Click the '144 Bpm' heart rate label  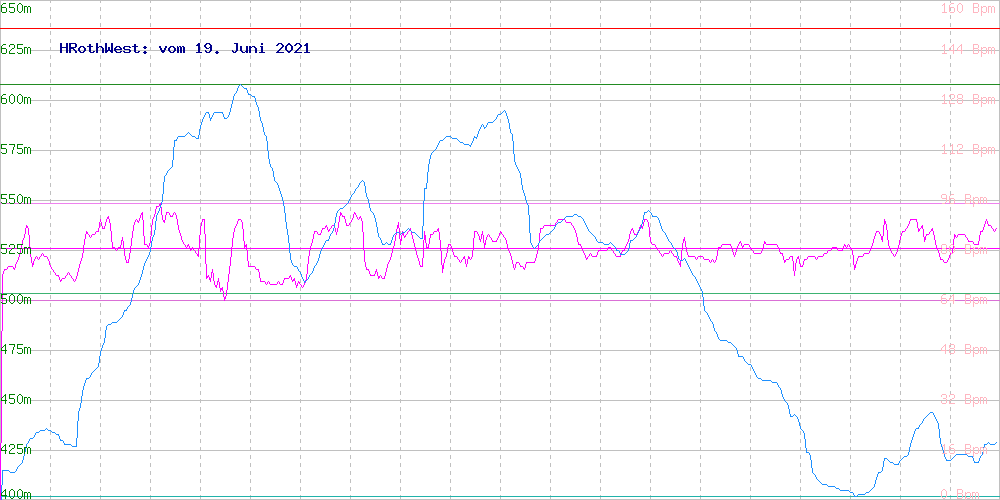968,50
